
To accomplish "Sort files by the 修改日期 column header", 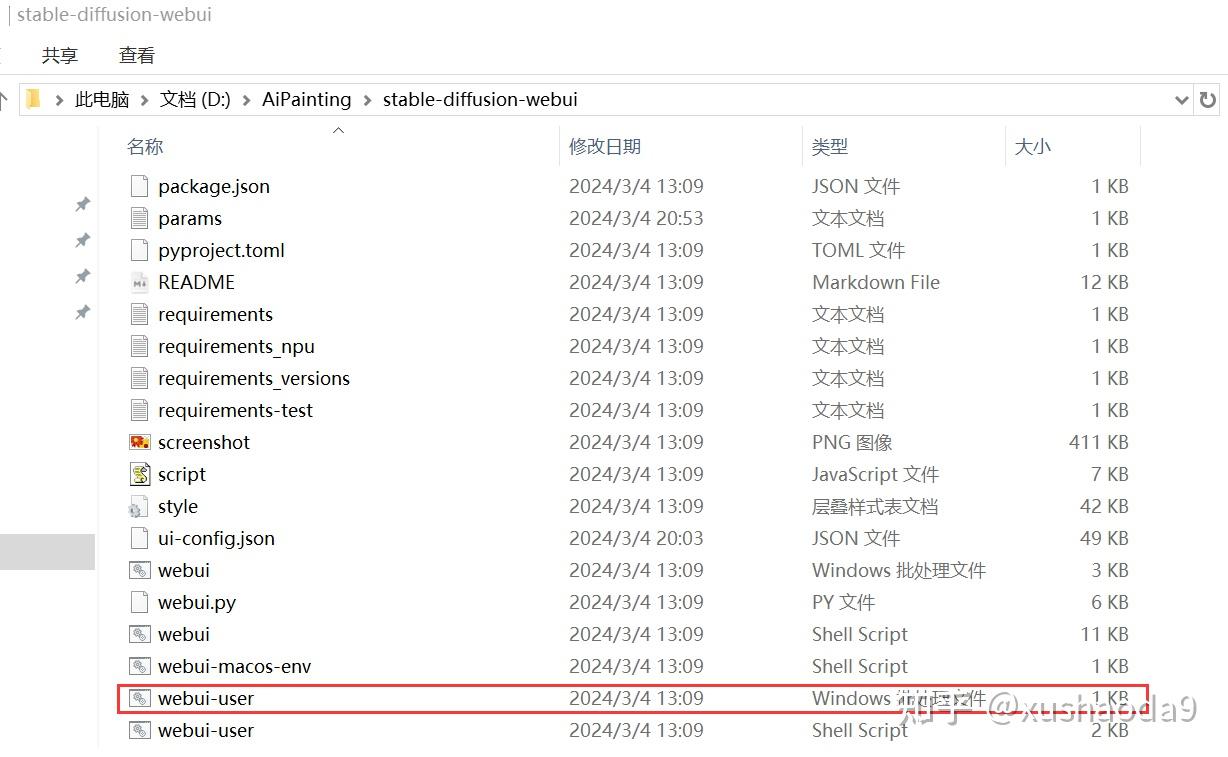I will [605, 146].
